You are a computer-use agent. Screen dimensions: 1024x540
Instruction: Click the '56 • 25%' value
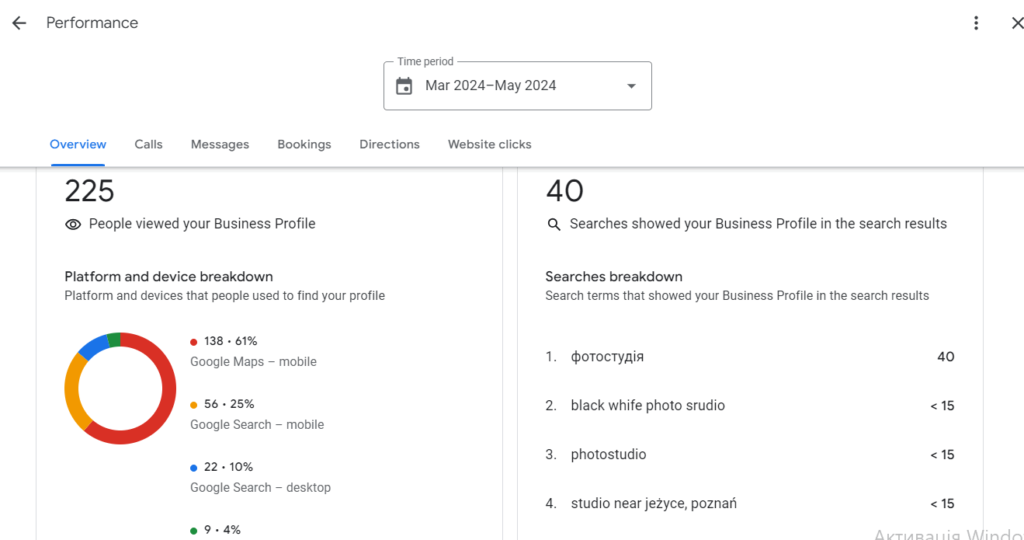click(x=229, y=404)
